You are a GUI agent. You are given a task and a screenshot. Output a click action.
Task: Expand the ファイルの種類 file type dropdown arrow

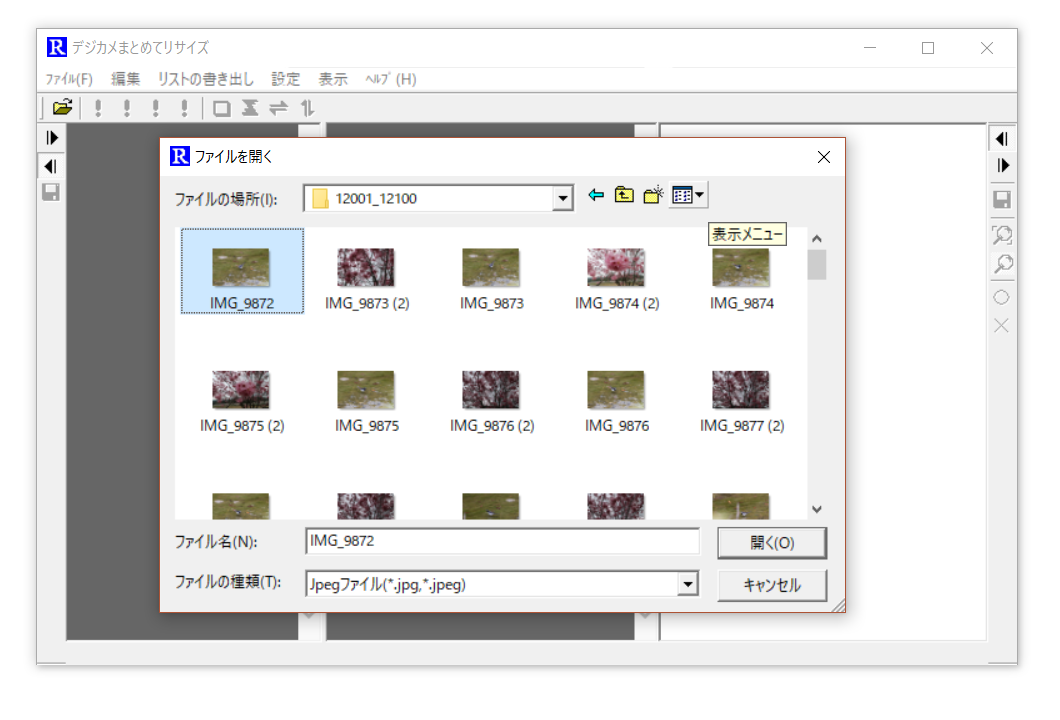click(x=688, y=584)
